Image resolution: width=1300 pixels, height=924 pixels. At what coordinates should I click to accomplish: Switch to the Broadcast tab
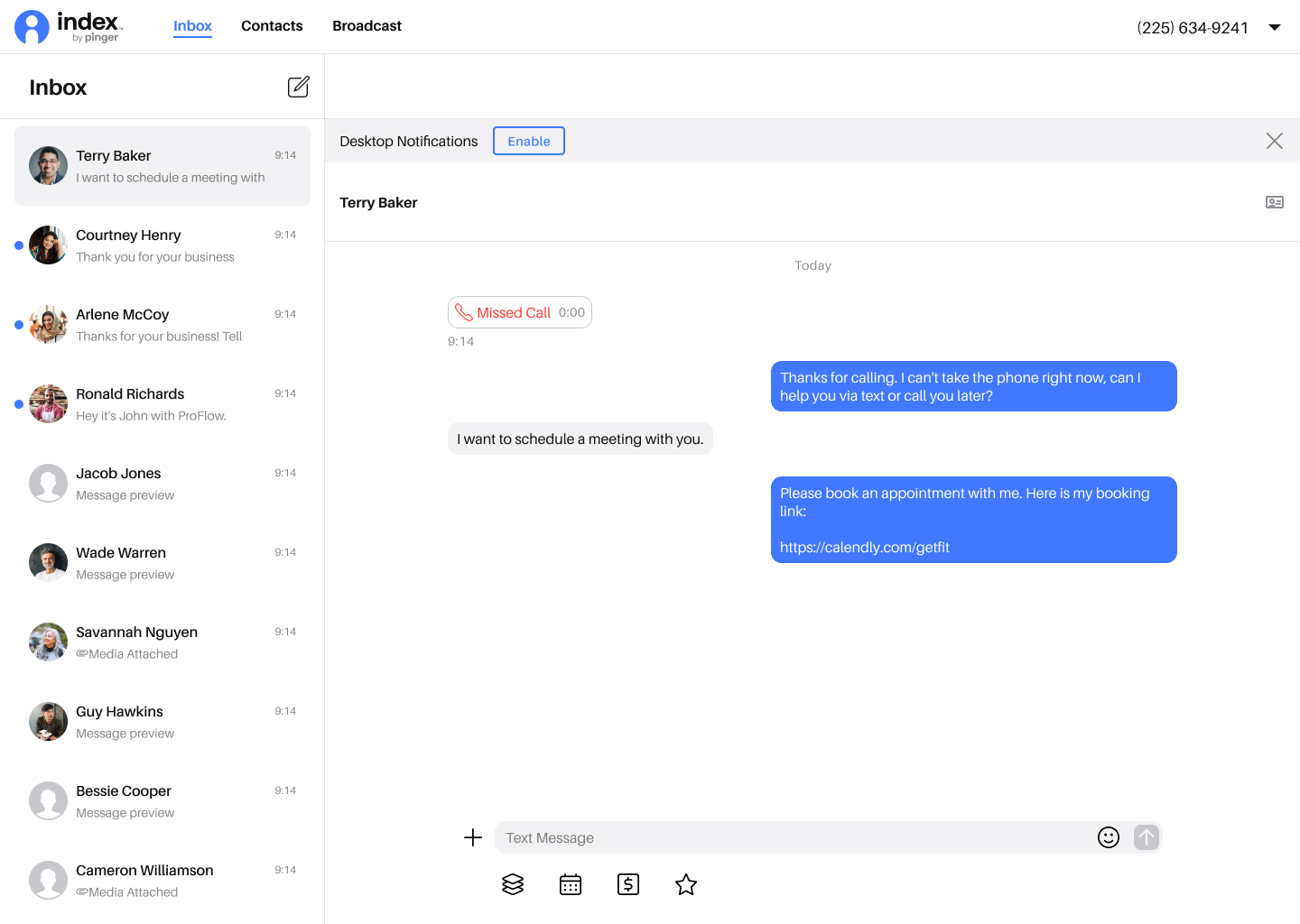tap(367, 25)
